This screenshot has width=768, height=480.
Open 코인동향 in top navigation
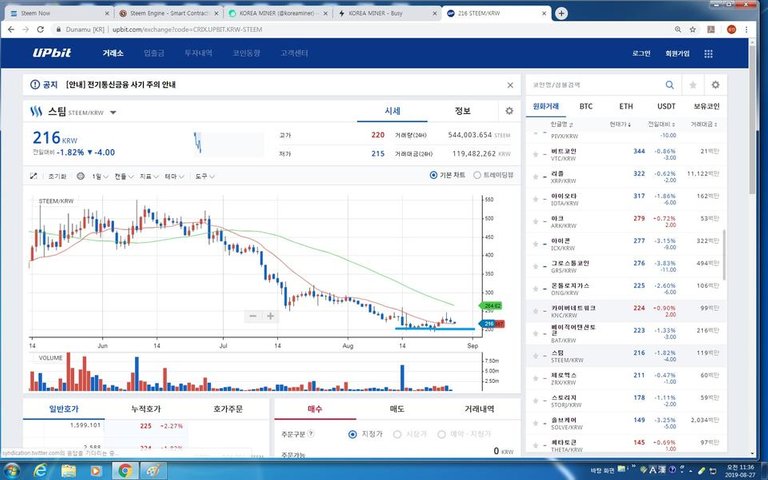[x=246, y=53]
